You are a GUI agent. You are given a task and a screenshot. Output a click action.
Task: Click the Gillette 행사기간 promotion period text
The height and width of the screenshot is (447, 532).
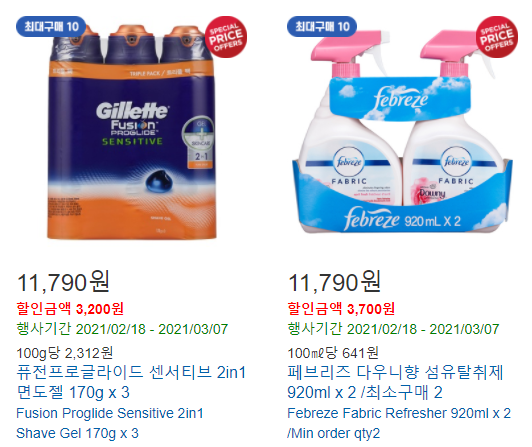(x=122, y=329)
